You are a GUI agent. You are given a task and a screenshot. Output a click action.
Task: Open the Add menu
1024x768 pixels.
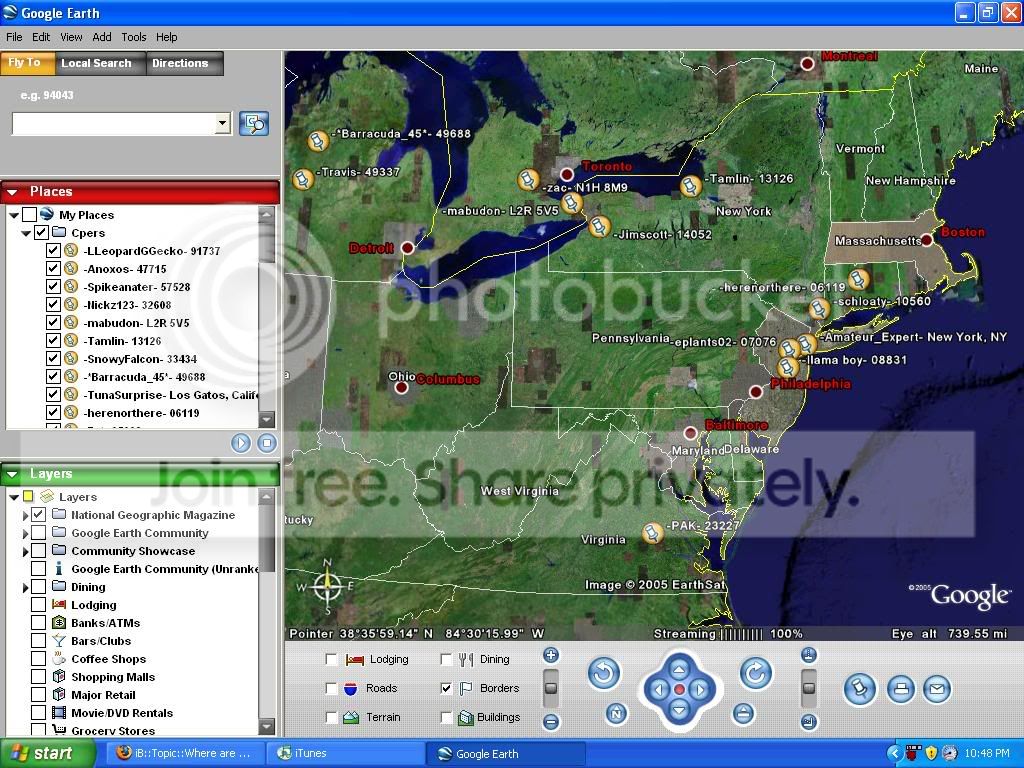pos(102,37)
